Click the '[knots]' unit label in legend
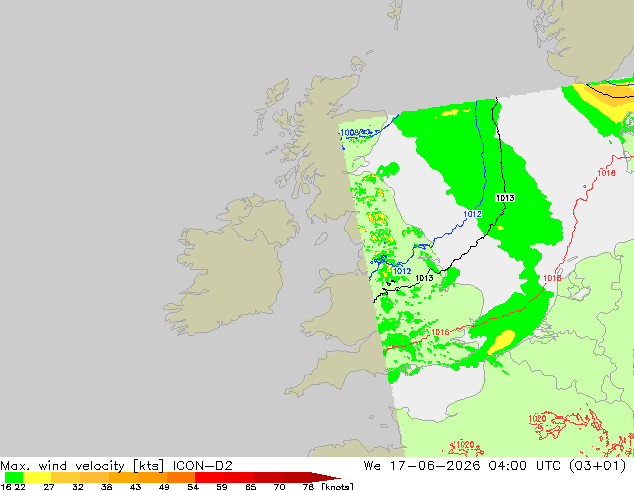The image size is (634, 490). pos(337,486)
